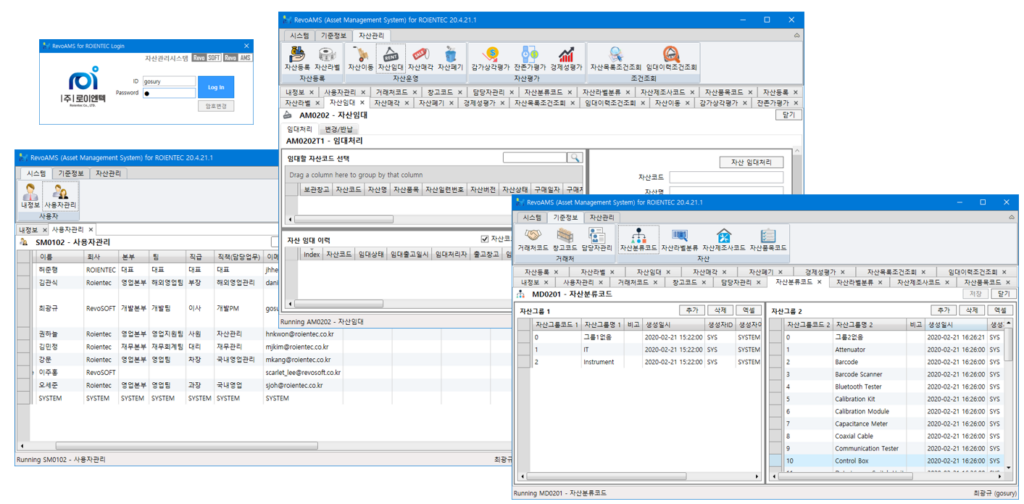1024x504 pixels.
Task: Close the 사용자관리 document tab with its x
Action: [91, 230]
